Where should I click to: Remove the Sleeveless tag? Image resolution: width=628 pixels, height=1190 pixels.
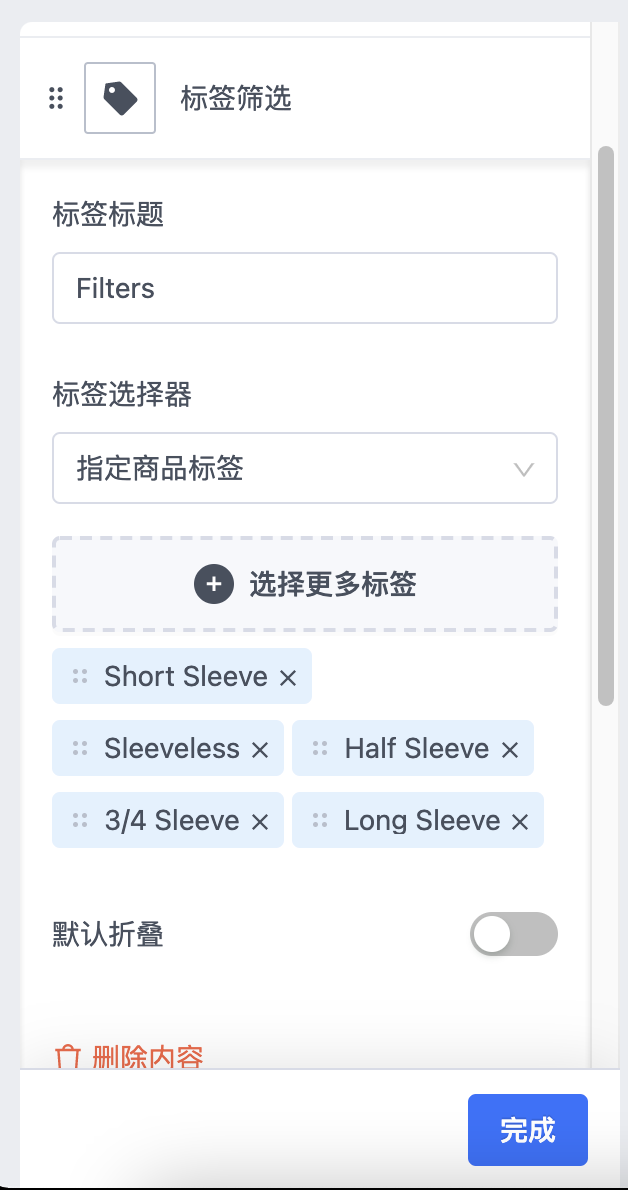pyautogui.click(x=260, y=750)
